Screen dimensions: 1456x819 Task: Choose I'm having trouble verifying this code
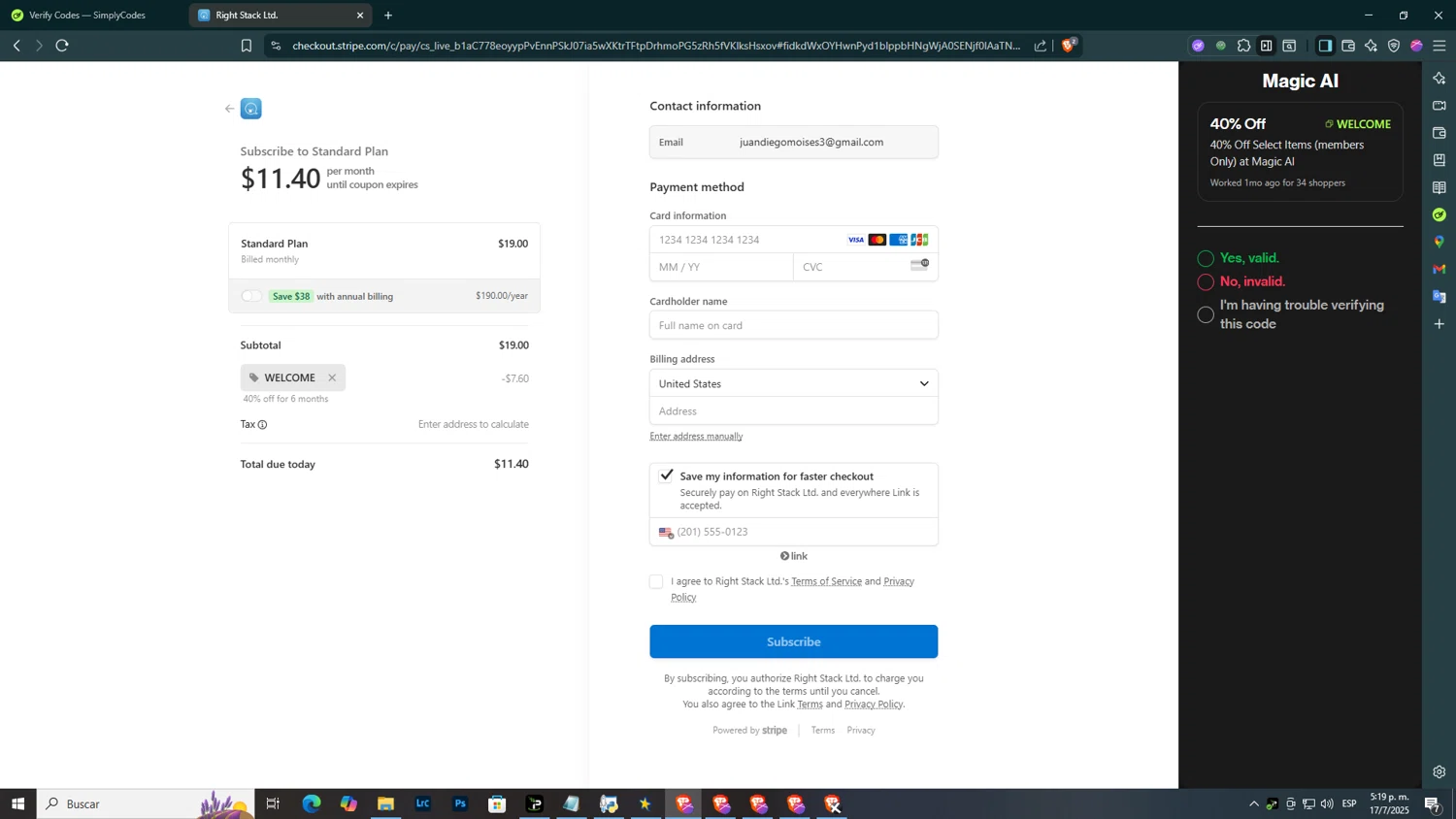(x=1206, y=314)
